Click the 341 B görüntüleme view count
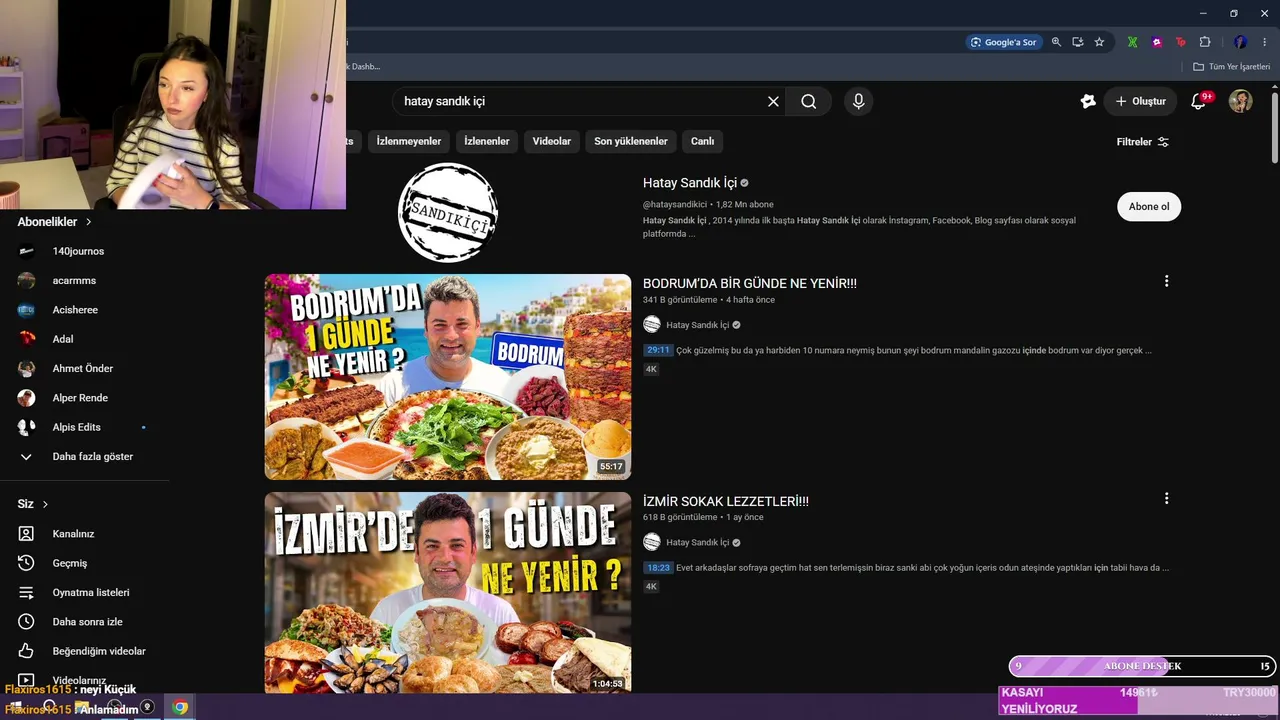 pos(680,300)
